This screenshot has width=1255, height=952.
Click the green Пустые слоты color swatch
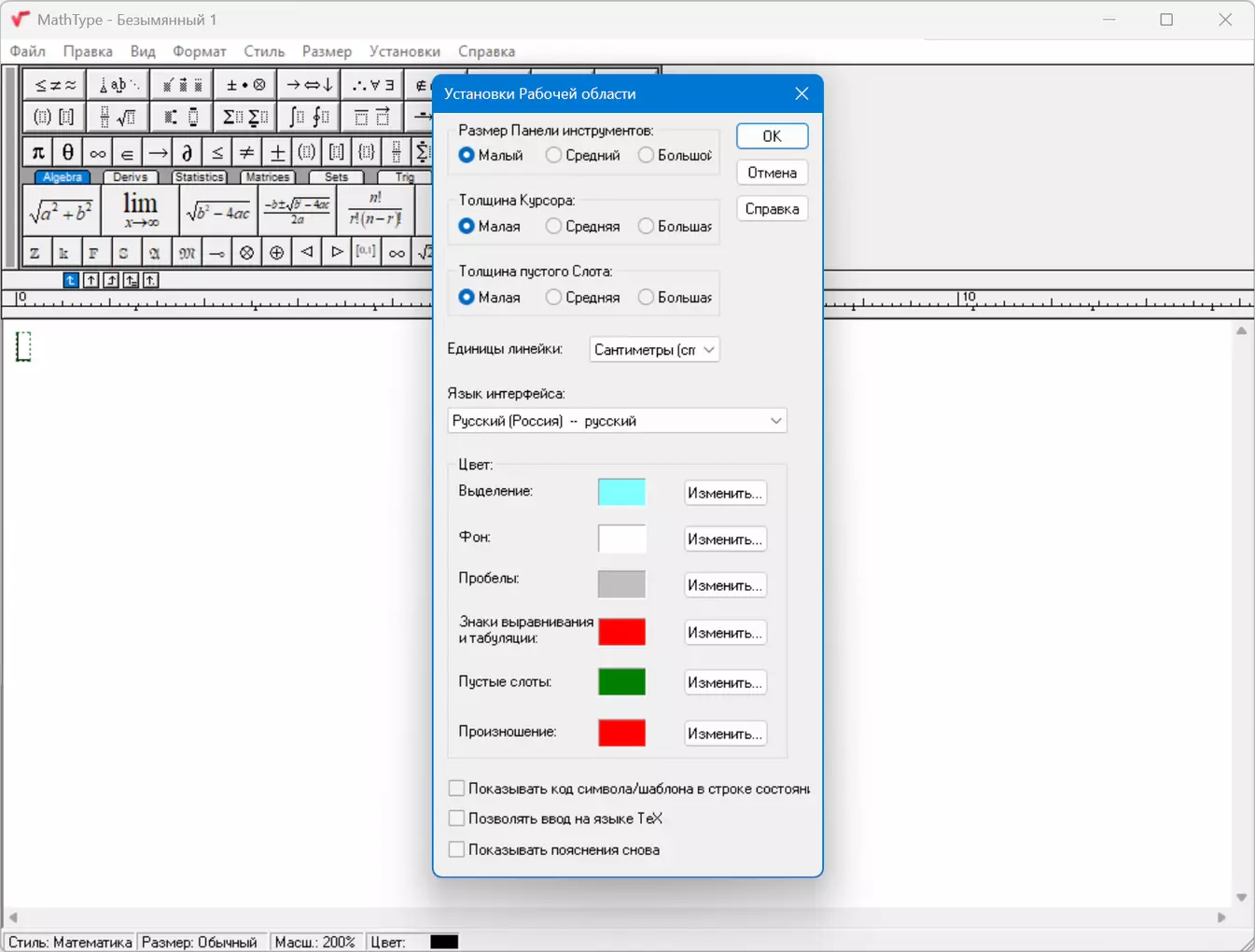[621, 681]
